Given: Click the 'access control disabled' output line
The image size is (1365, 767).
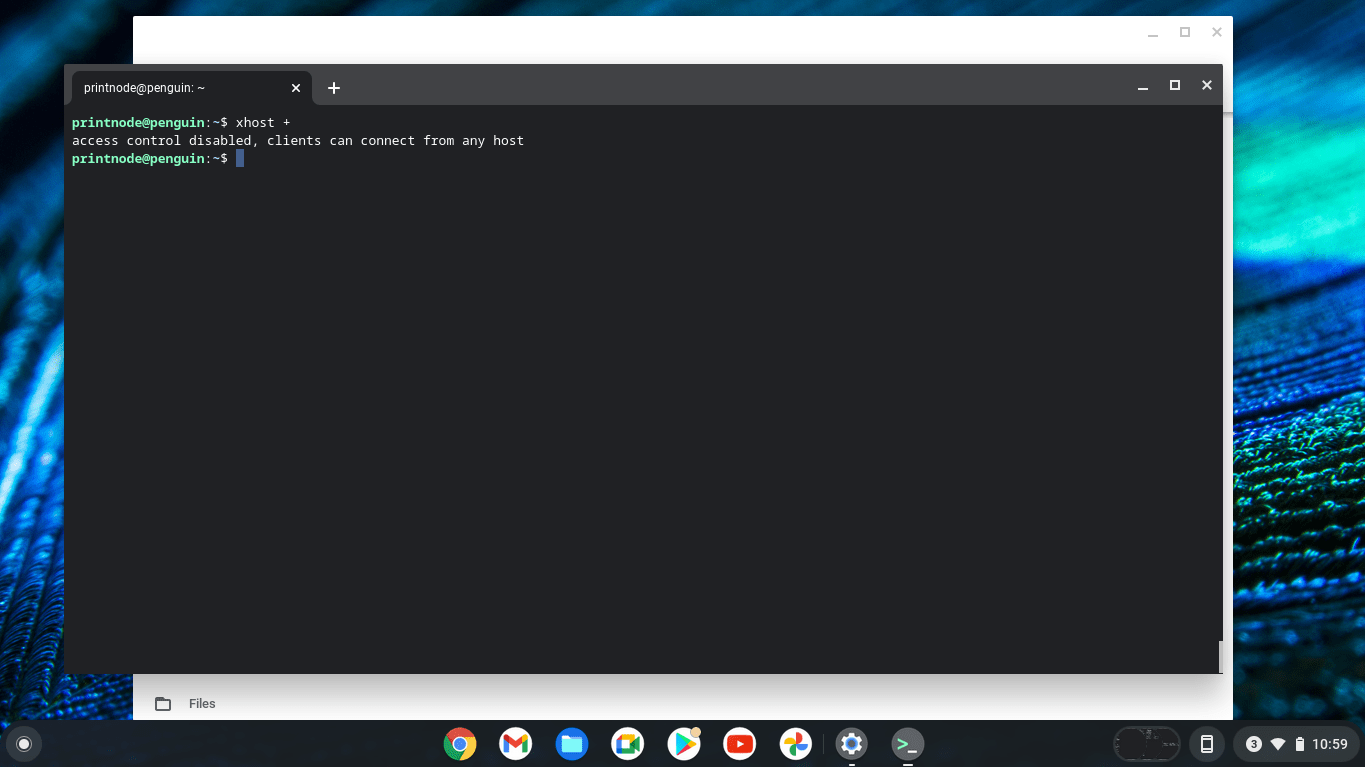Looking at the screenshot, I should [298, 141].
